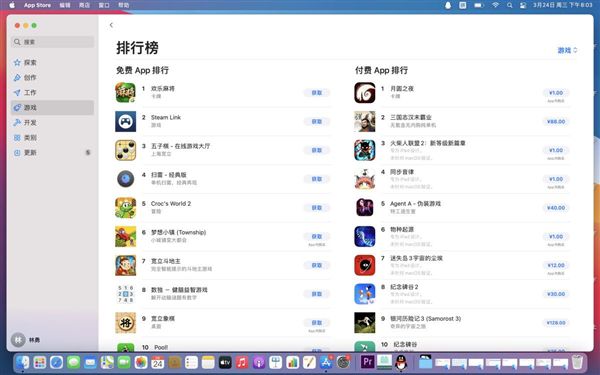Open the 编辑 menu
The image size is (600, 375).
pyautogui.click(x=65, y=5)
